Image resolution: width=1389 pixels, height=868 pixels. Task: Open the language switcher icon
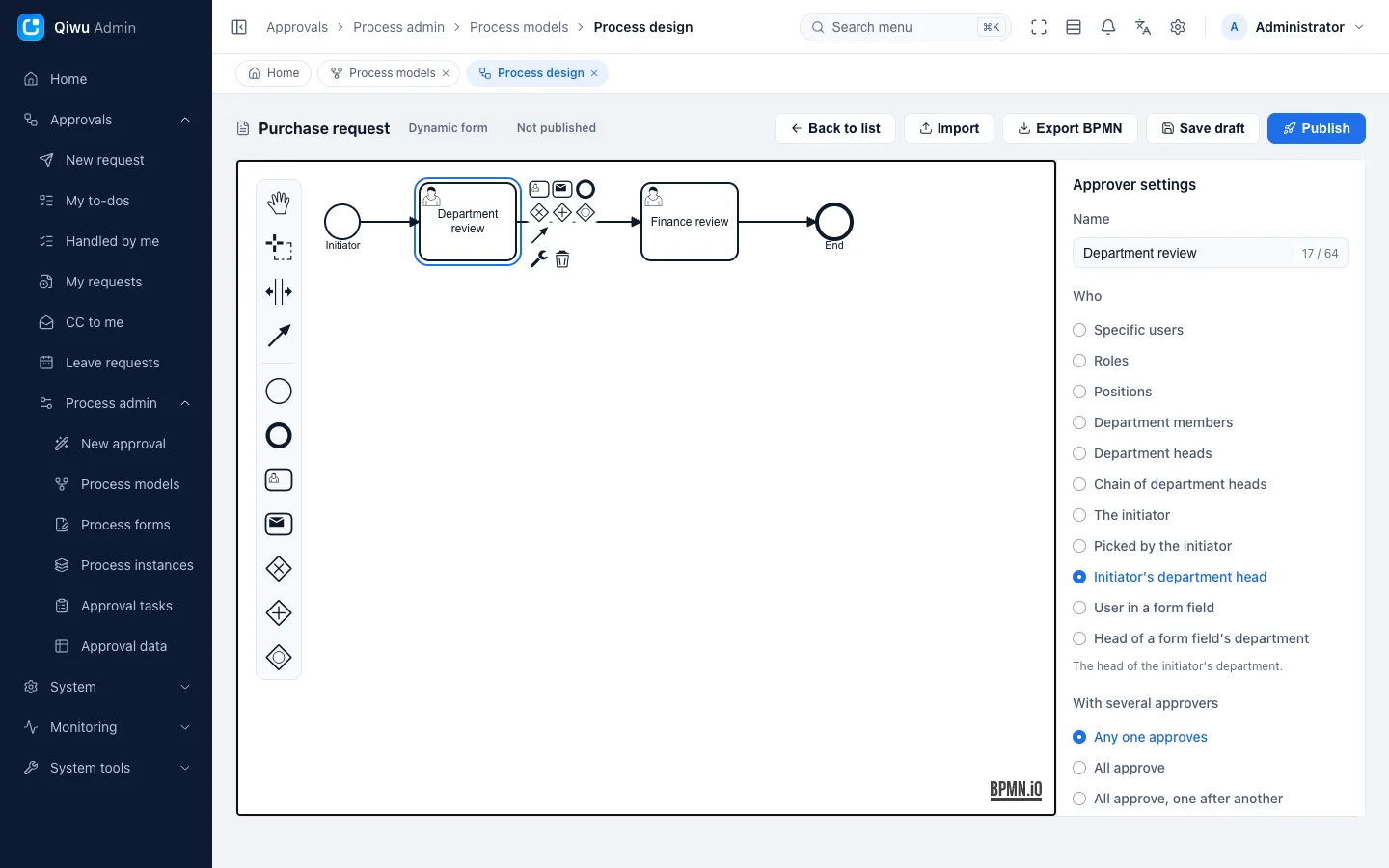[1143, 27]
